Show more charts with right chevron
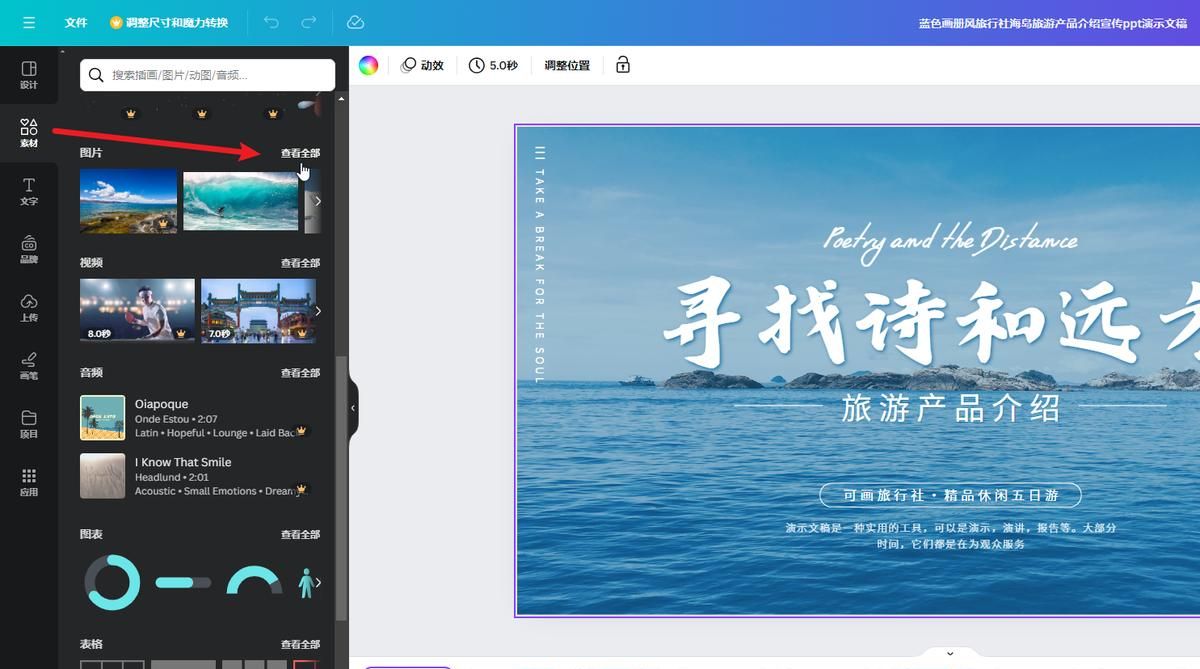This screenshot has height=669, width=1200. point(318,582)
